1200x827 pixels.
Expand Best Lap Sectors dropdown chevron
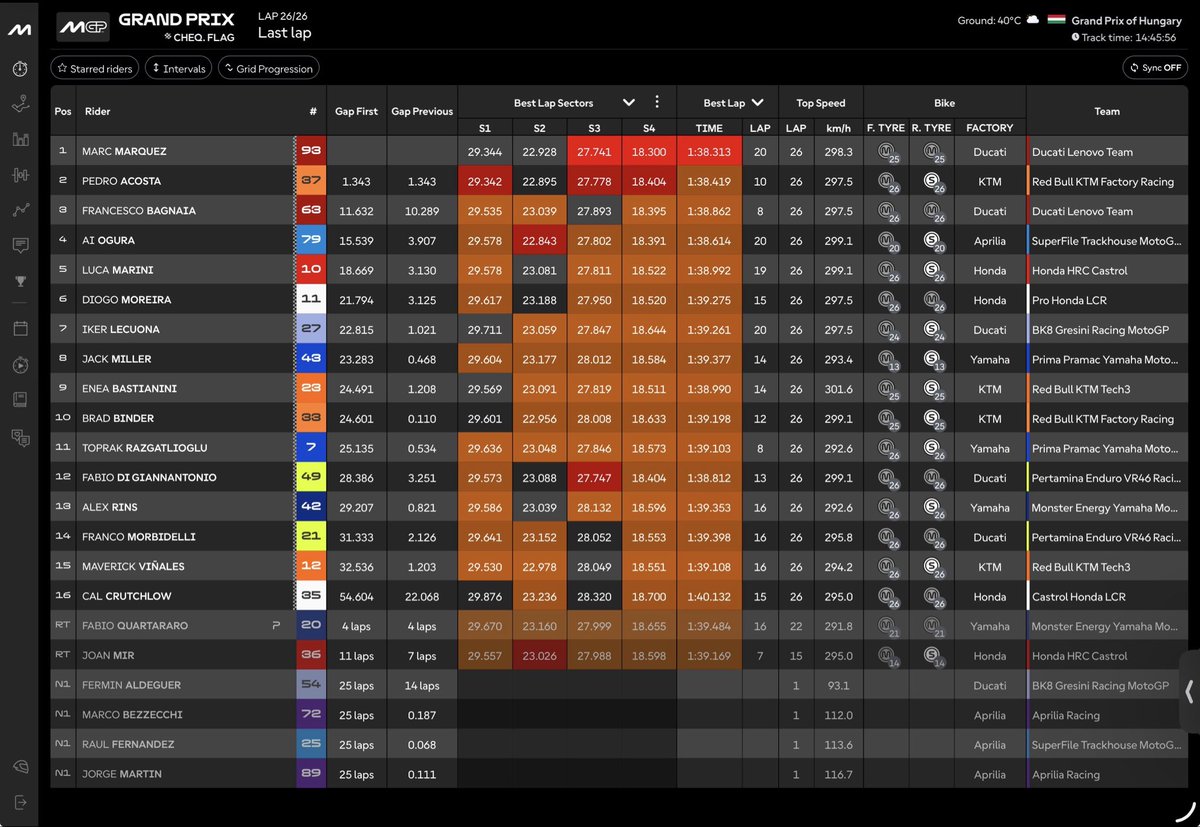[629, 102]
